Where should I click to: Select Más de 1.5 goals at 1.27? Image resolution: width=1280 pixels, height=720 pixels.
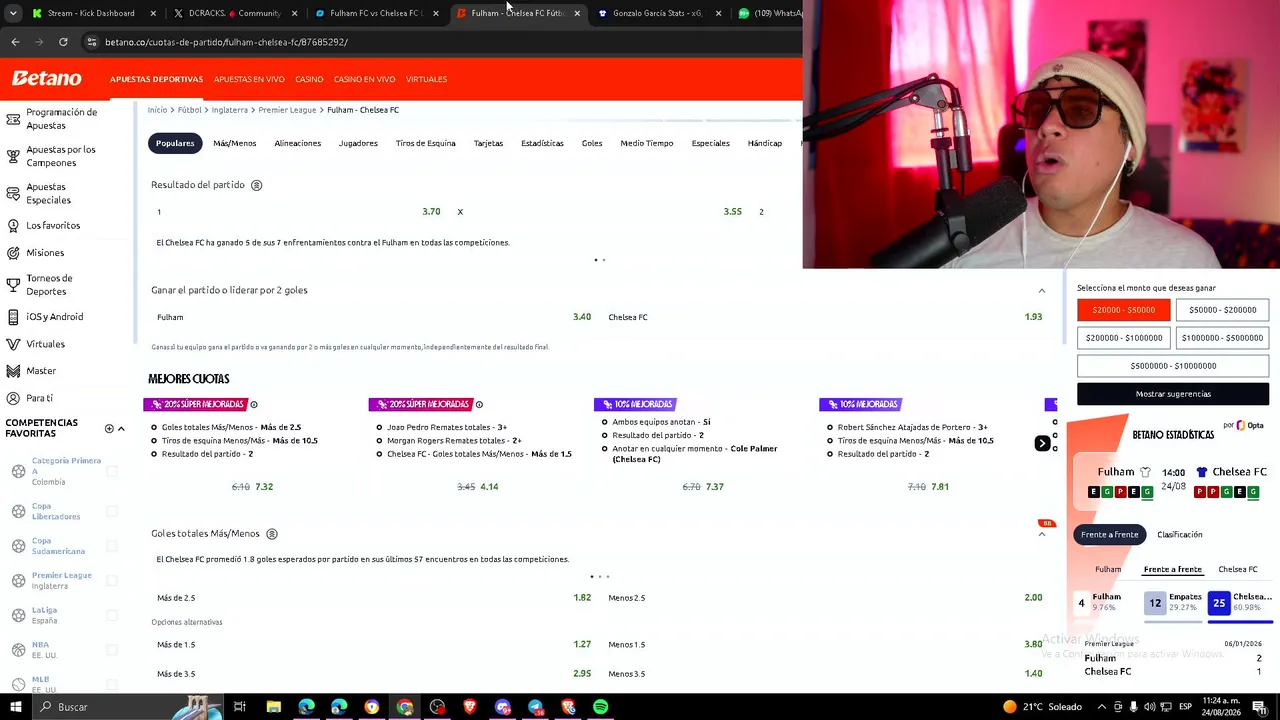(x=373, y=645)
